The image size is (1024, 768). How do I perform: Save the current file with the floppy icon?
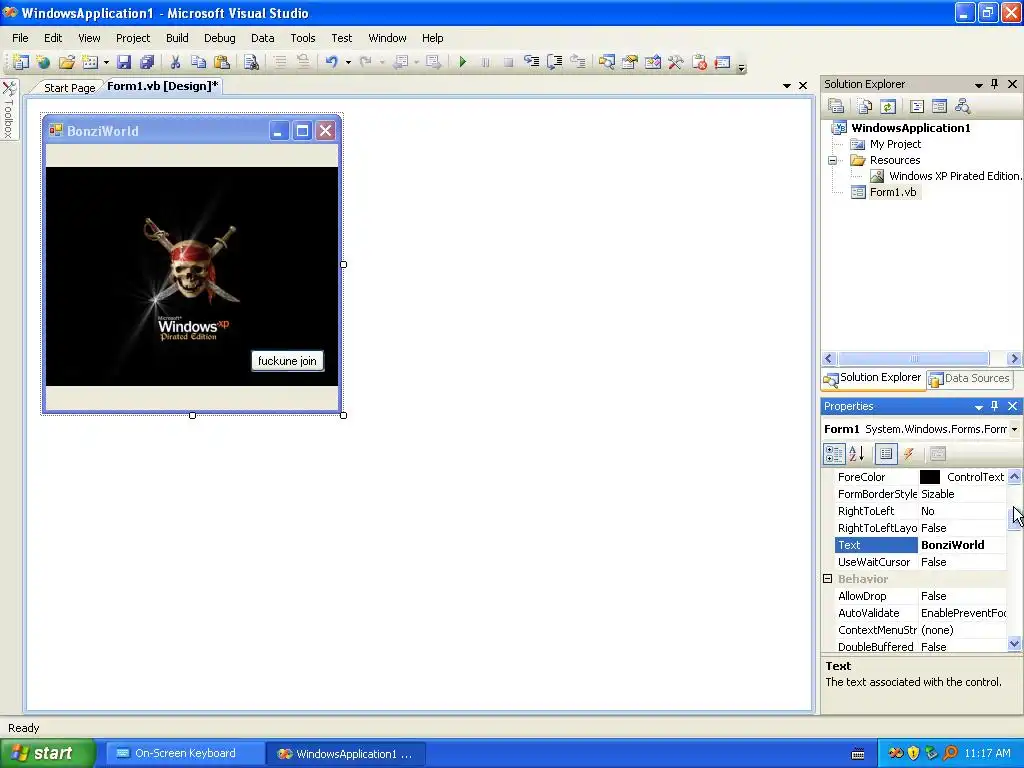coord(123,62)
